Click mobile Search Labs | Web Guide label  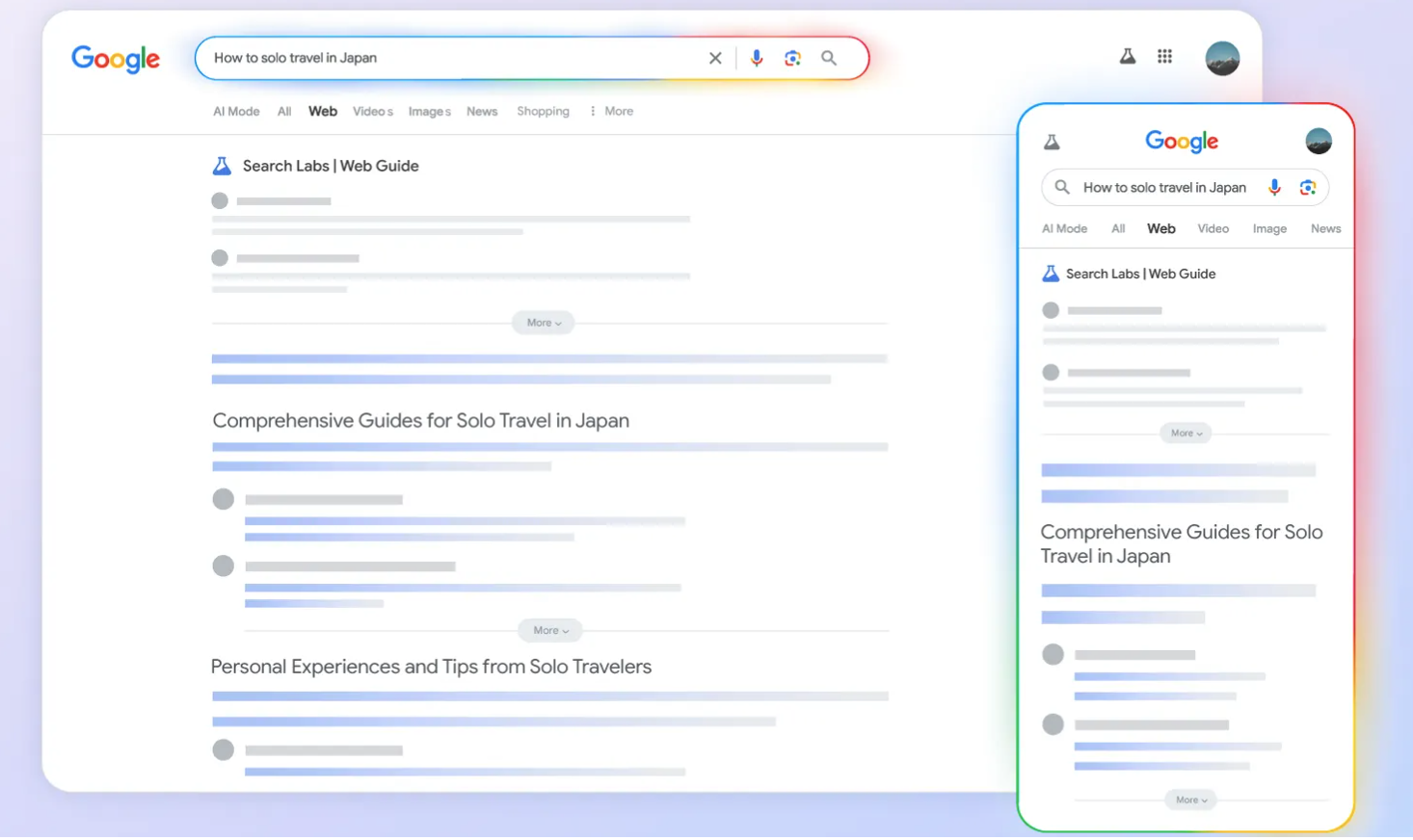[1140, 274]
